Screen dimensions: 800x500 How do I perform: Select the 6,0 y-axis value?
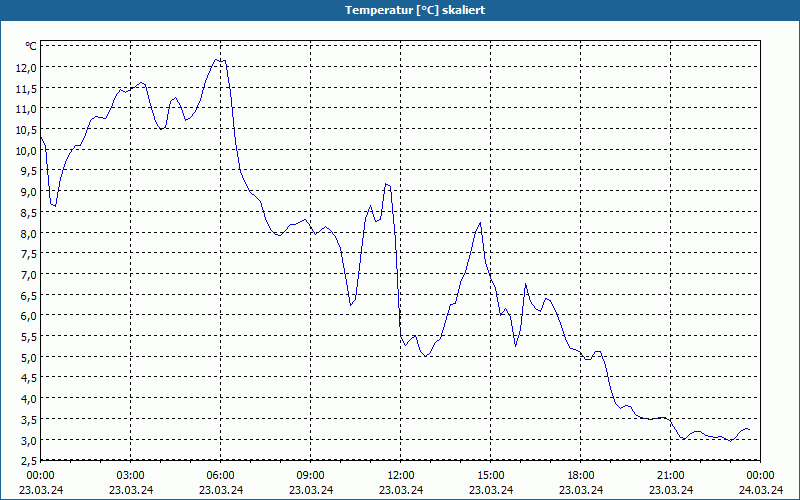coord(31,316)
